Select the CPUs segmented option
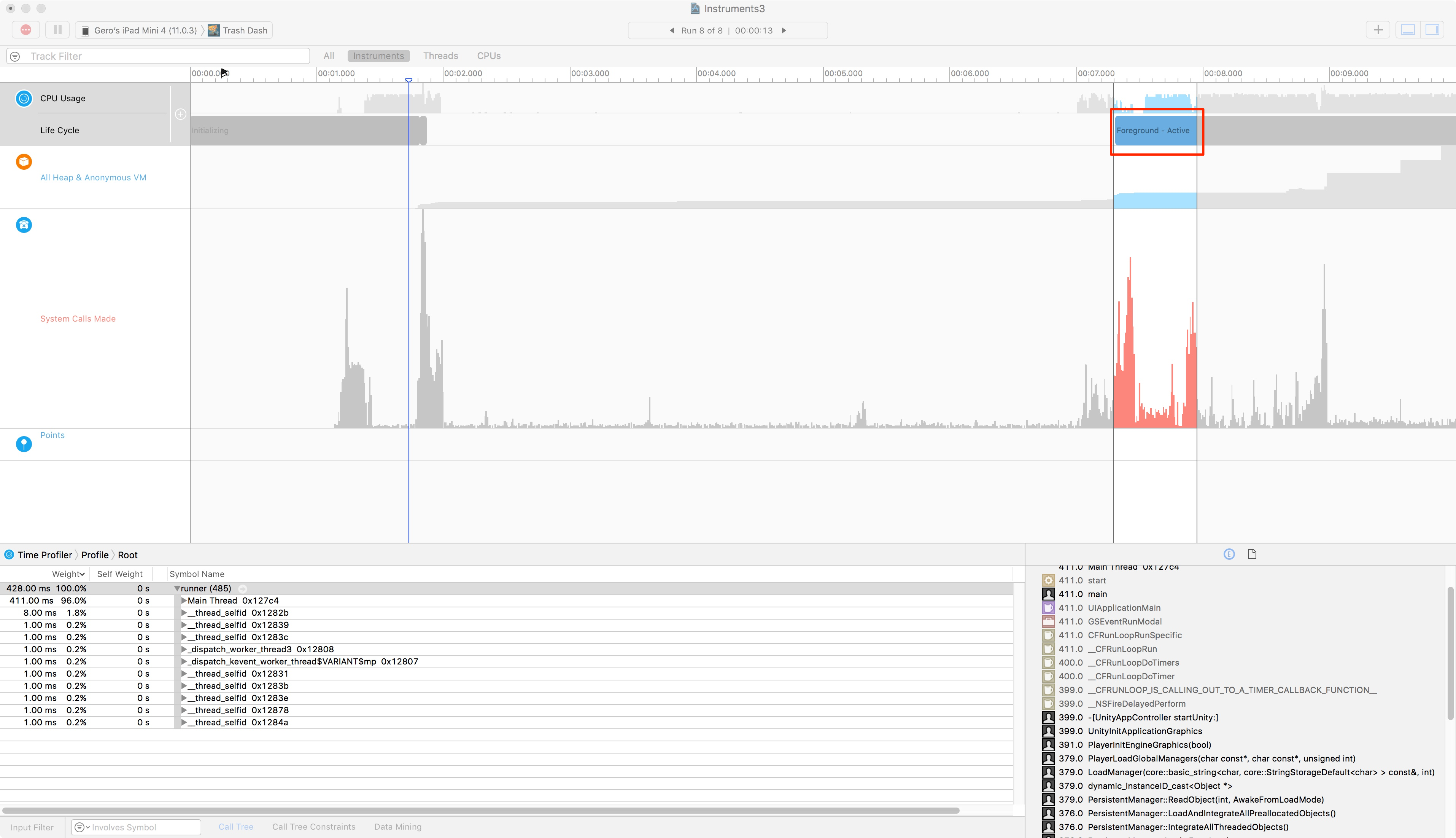 pos(488,55)
